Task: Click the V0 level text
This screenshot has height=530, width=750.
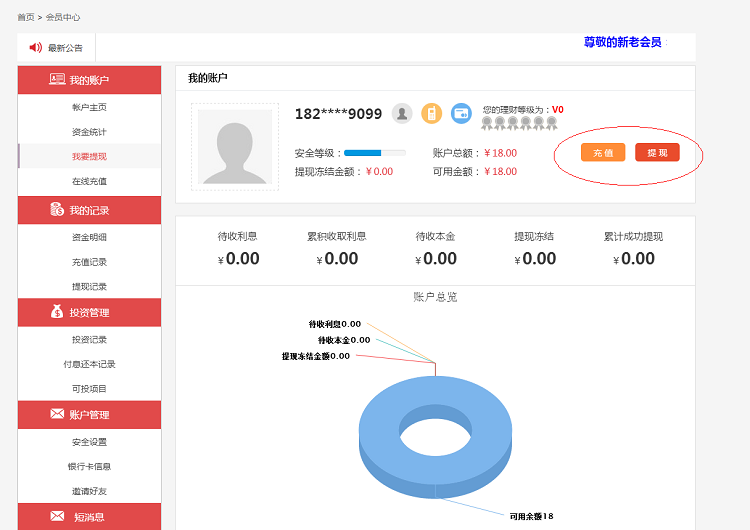Action: click(558, 110)
